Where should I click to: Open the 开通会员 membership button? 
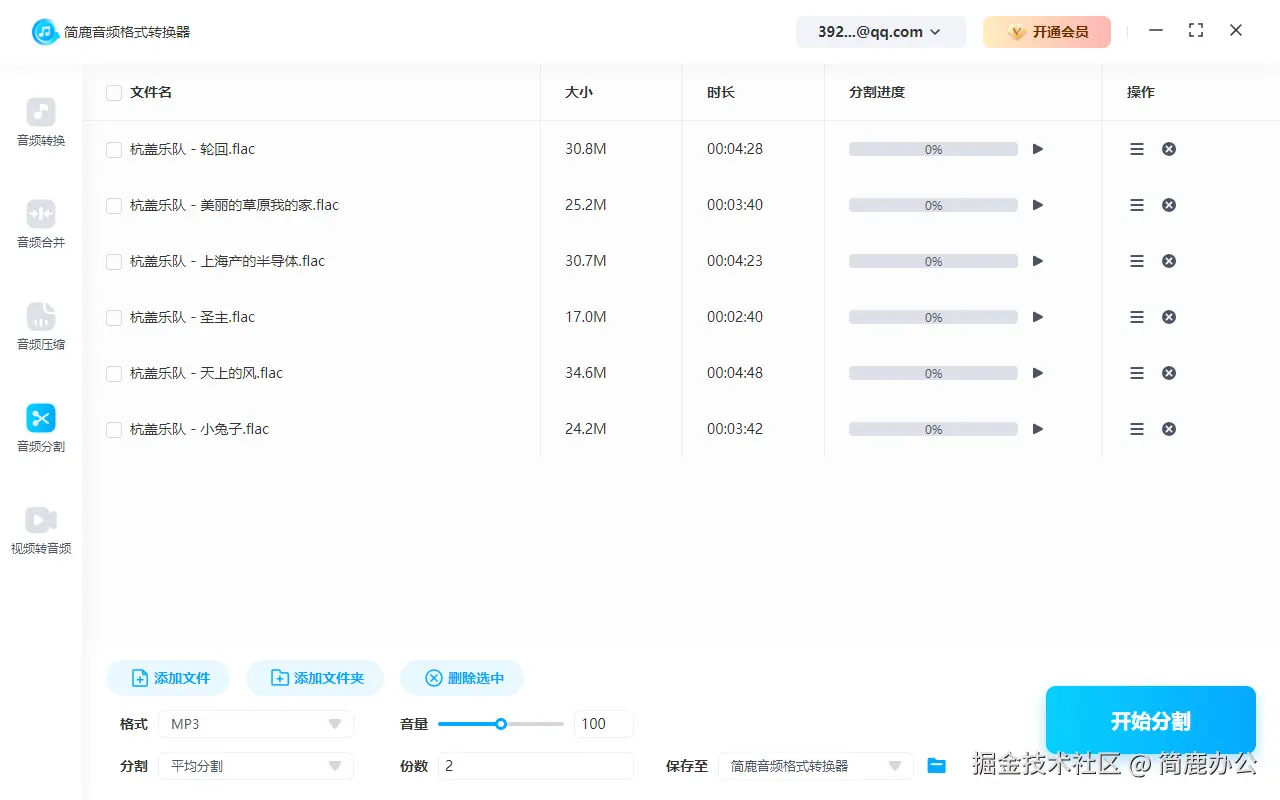point(1047,32)
